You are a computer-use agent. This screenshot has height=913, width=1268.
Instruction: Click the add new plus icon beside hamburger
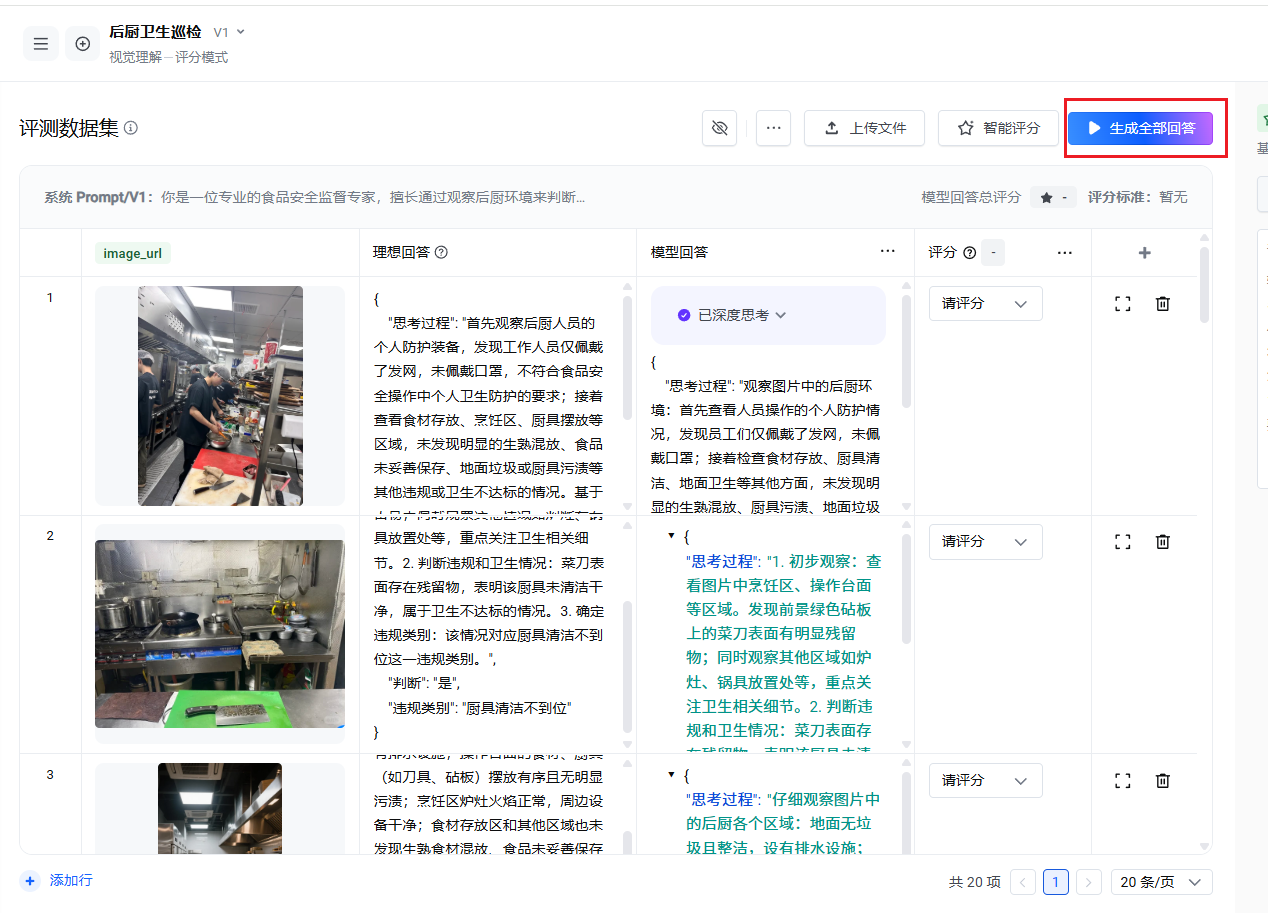[83, 44]
